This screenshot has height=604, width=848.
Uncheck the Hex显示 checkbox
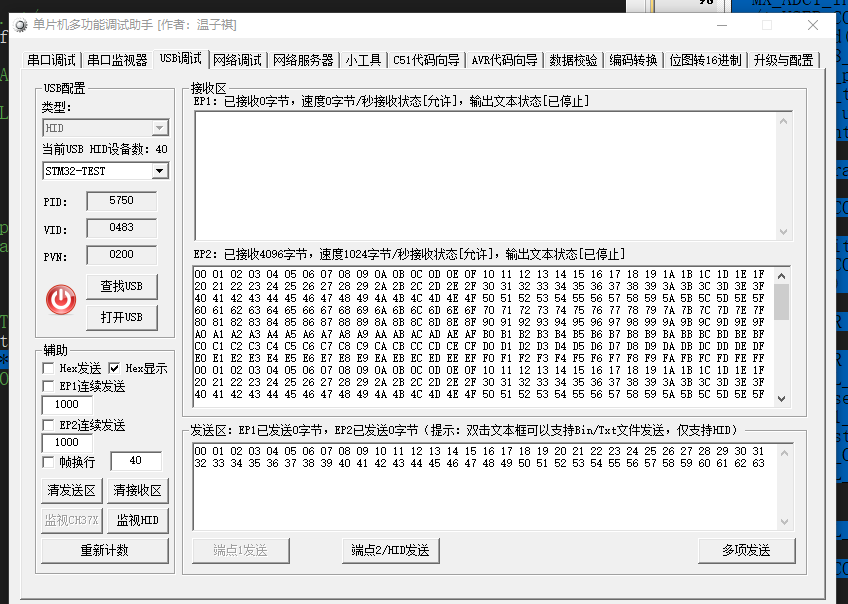(114, 368)
